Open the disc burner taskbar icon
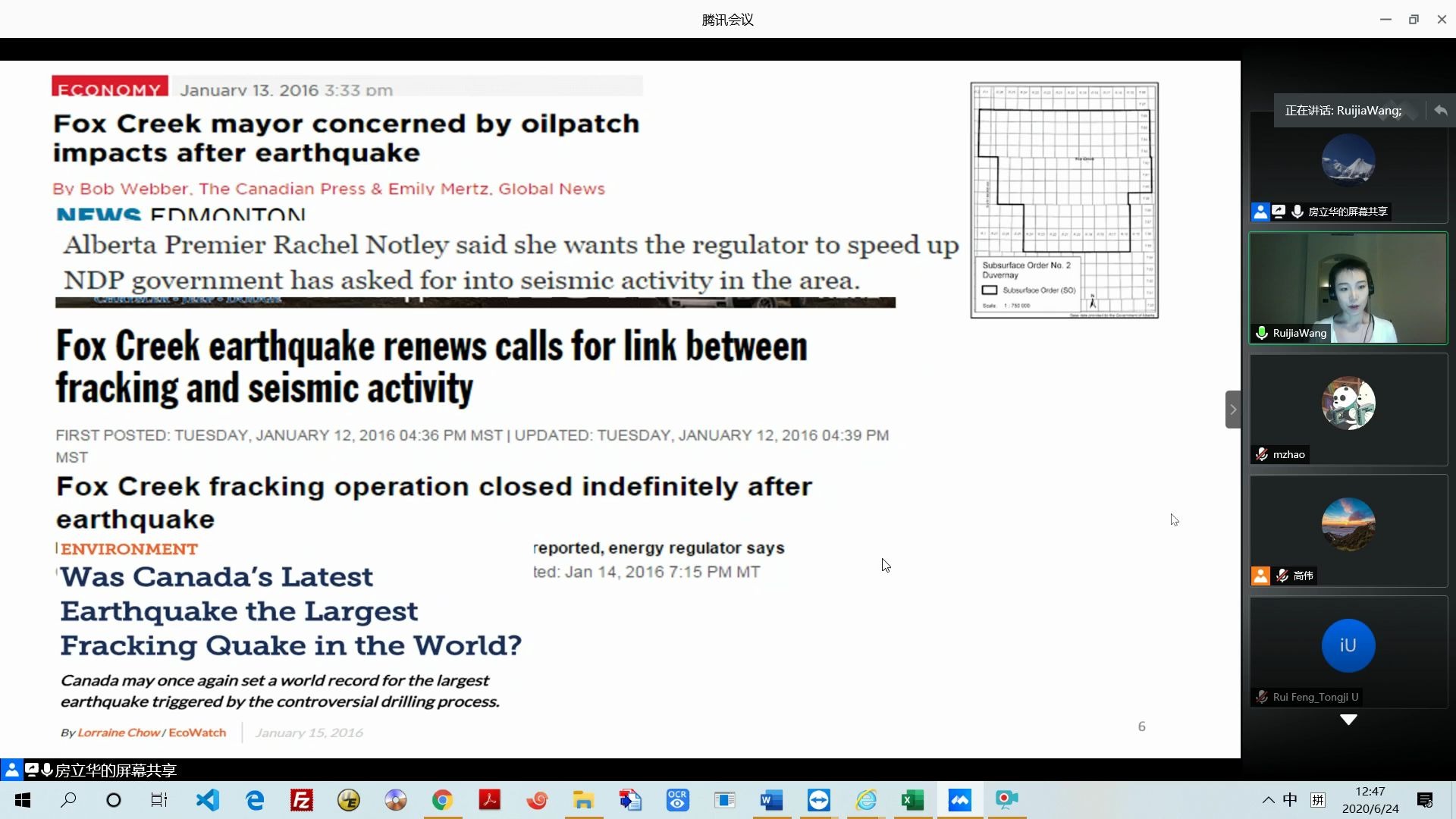This screenshot has width=1456, height=819. click(396, 800)
